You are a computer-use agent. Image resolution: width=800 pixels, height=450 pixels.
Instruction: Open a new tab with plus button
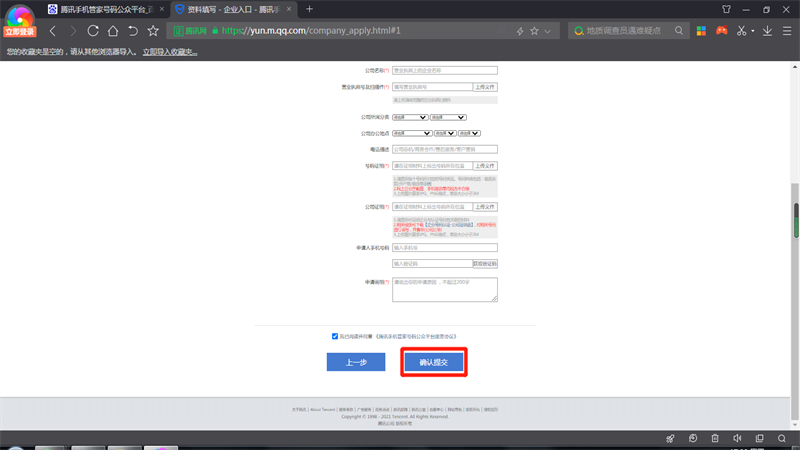point(309,9)
